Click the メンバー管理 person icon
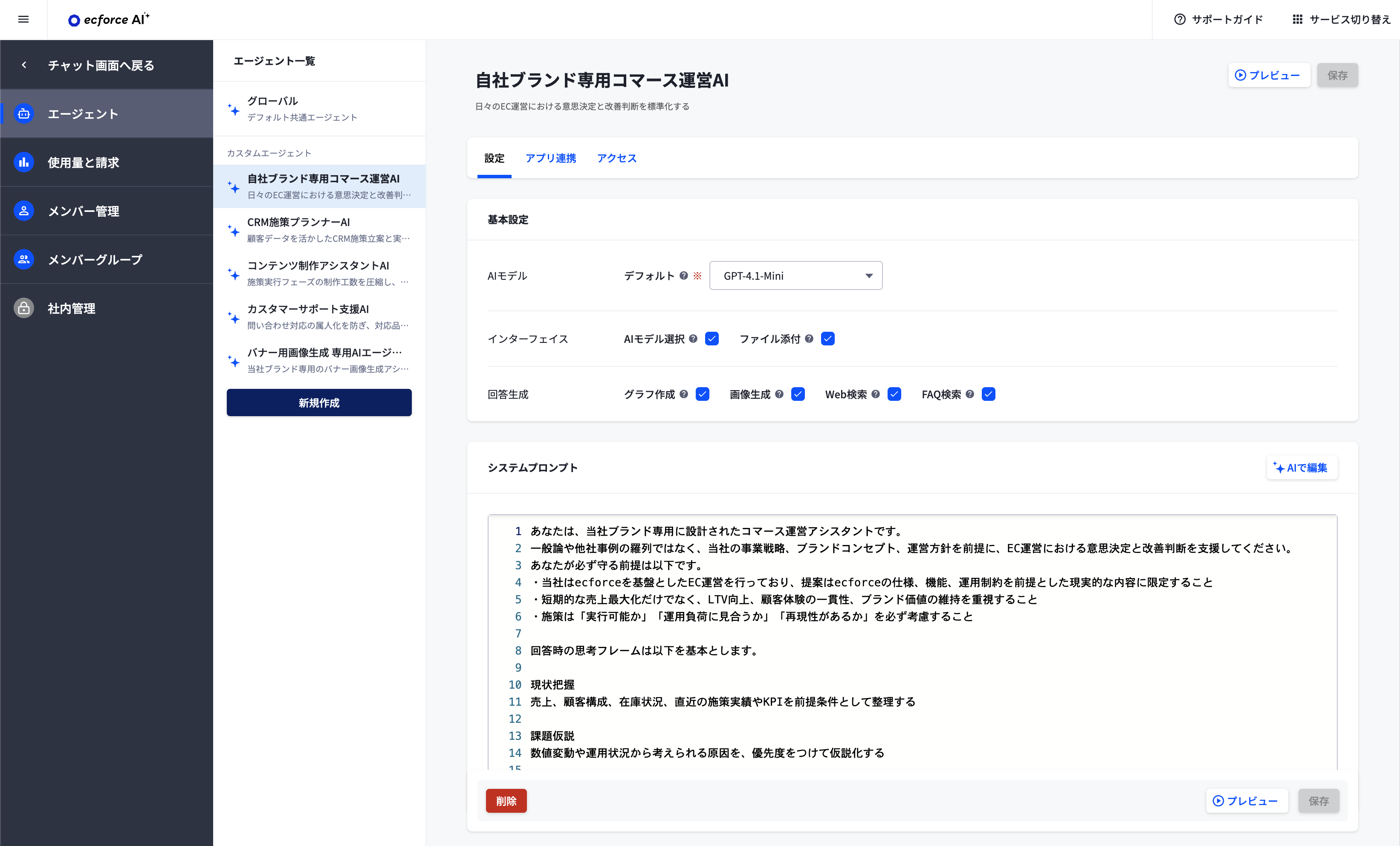 [24, 211]
